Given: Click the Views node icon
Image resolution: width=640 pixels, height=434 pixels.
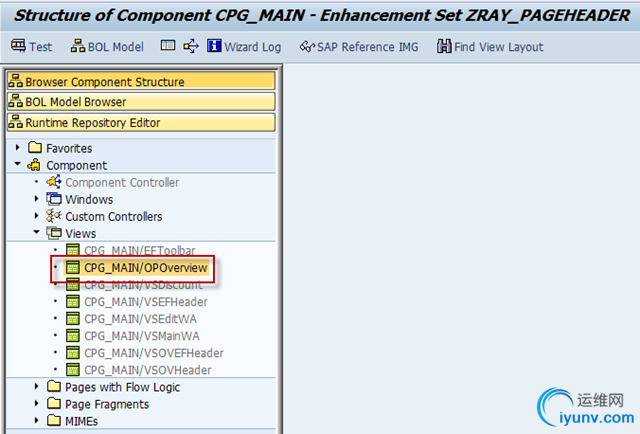Looking at the screenshot, I should tap(54, 233).
